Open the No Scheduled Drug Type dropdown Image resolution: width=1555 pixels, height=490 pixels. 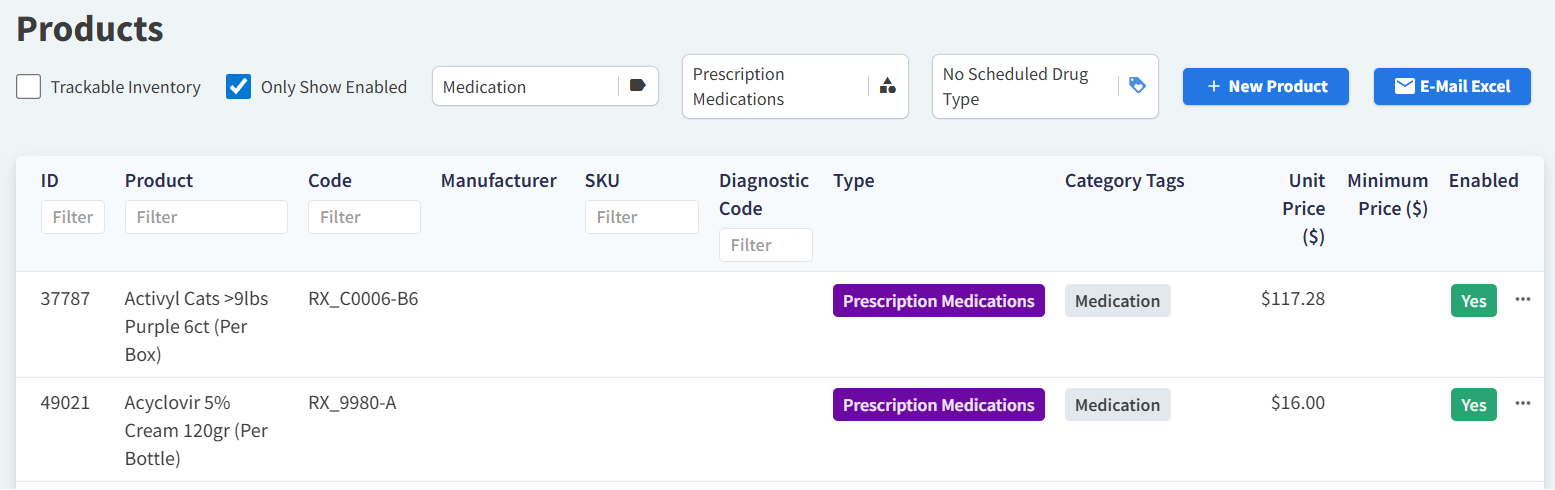coord(1025,87)
